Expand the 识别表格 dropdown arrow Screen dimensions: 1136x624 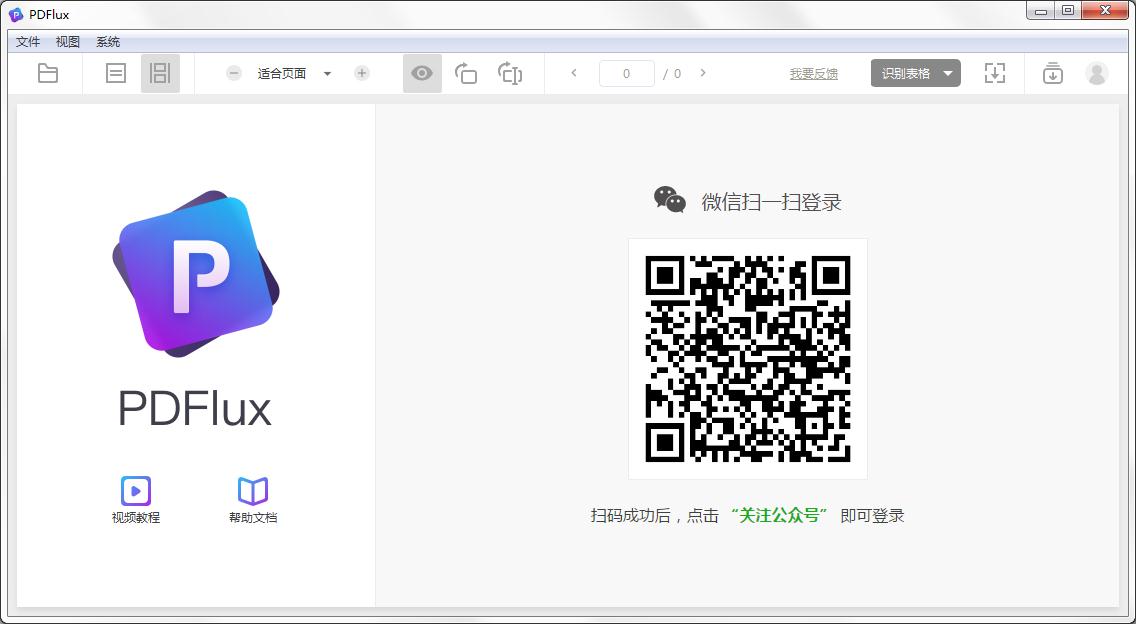tap(945, 73)
